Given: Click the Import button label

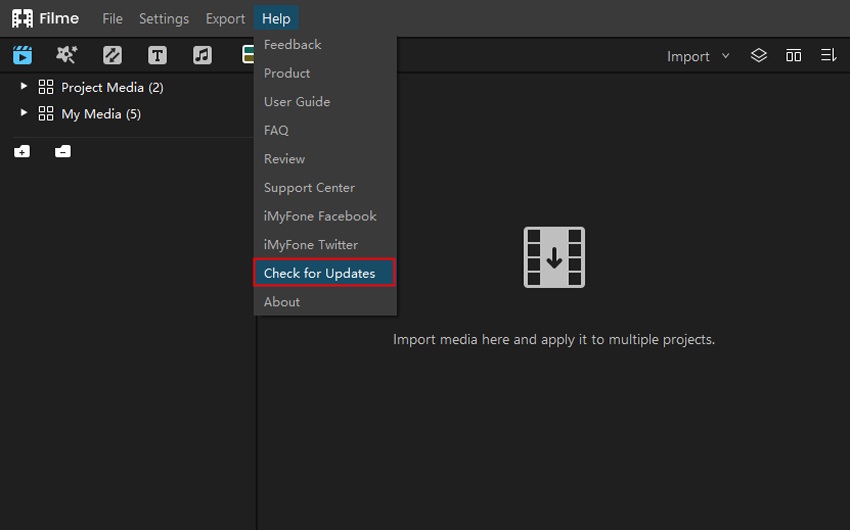Looking at the screenshot, I should pos(688,56).
